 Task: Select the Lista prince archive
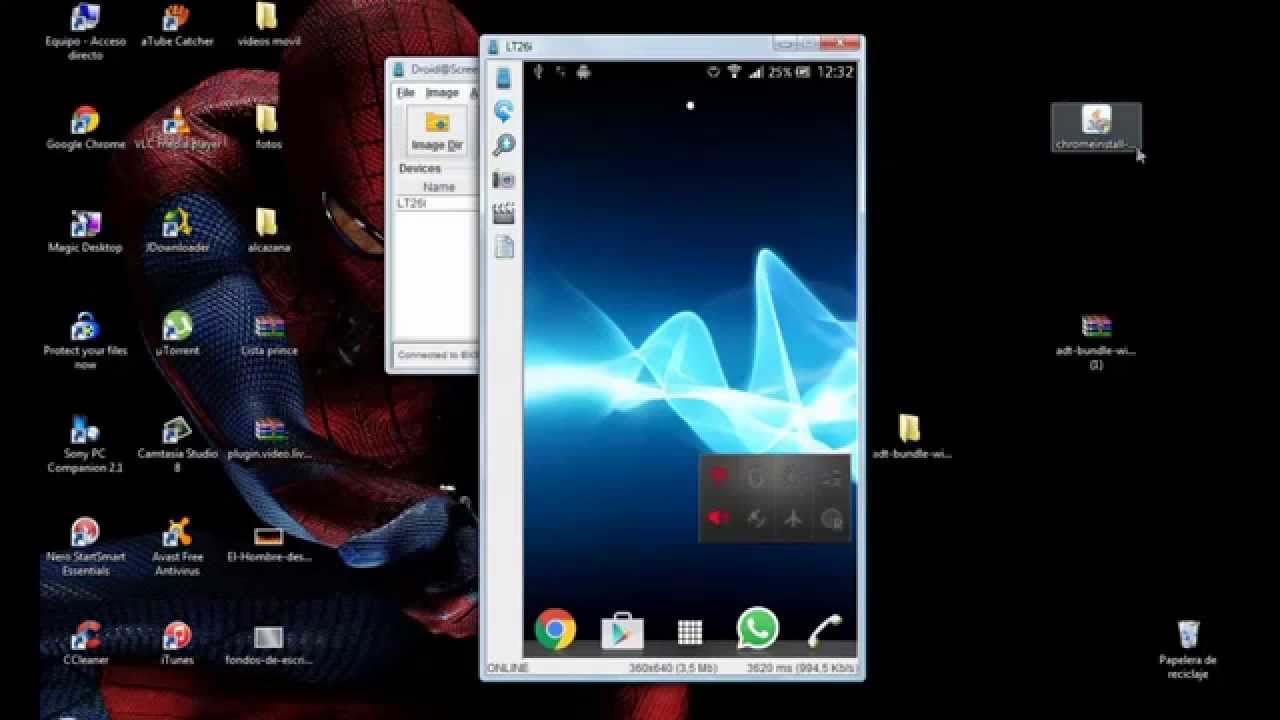[269, 334]
